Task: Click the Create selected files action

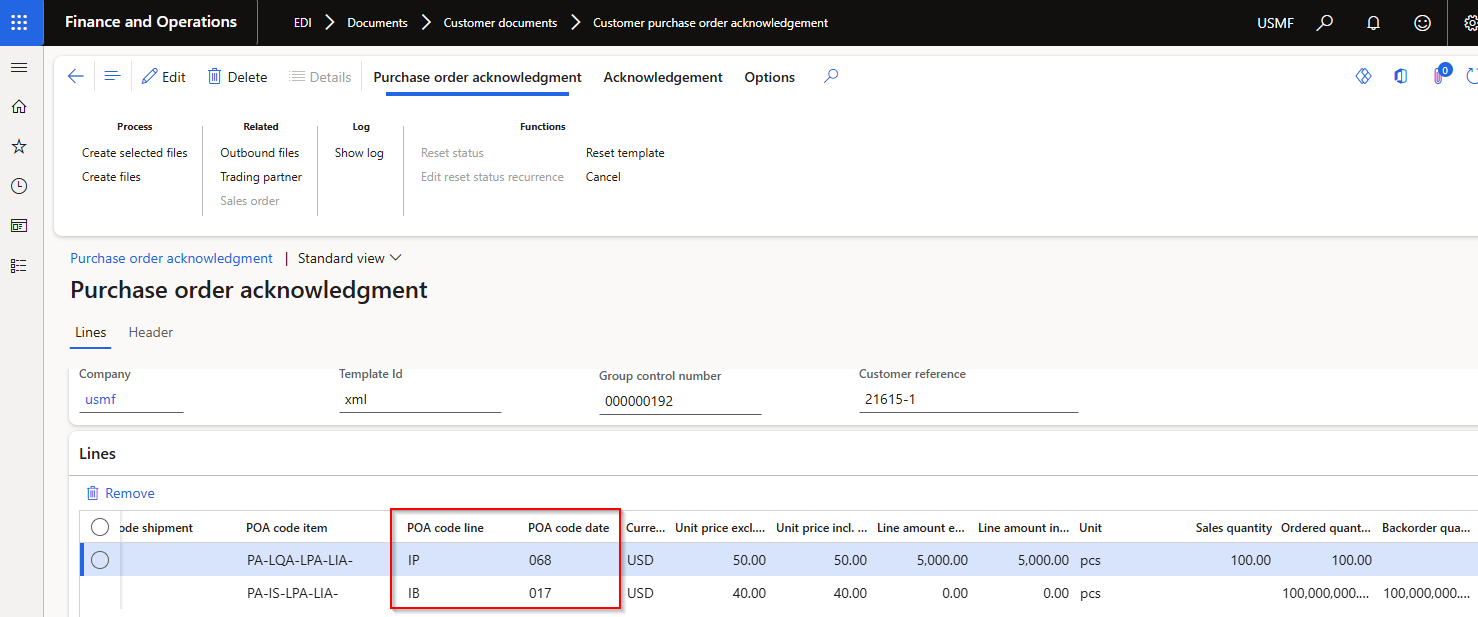Action: 135,153
